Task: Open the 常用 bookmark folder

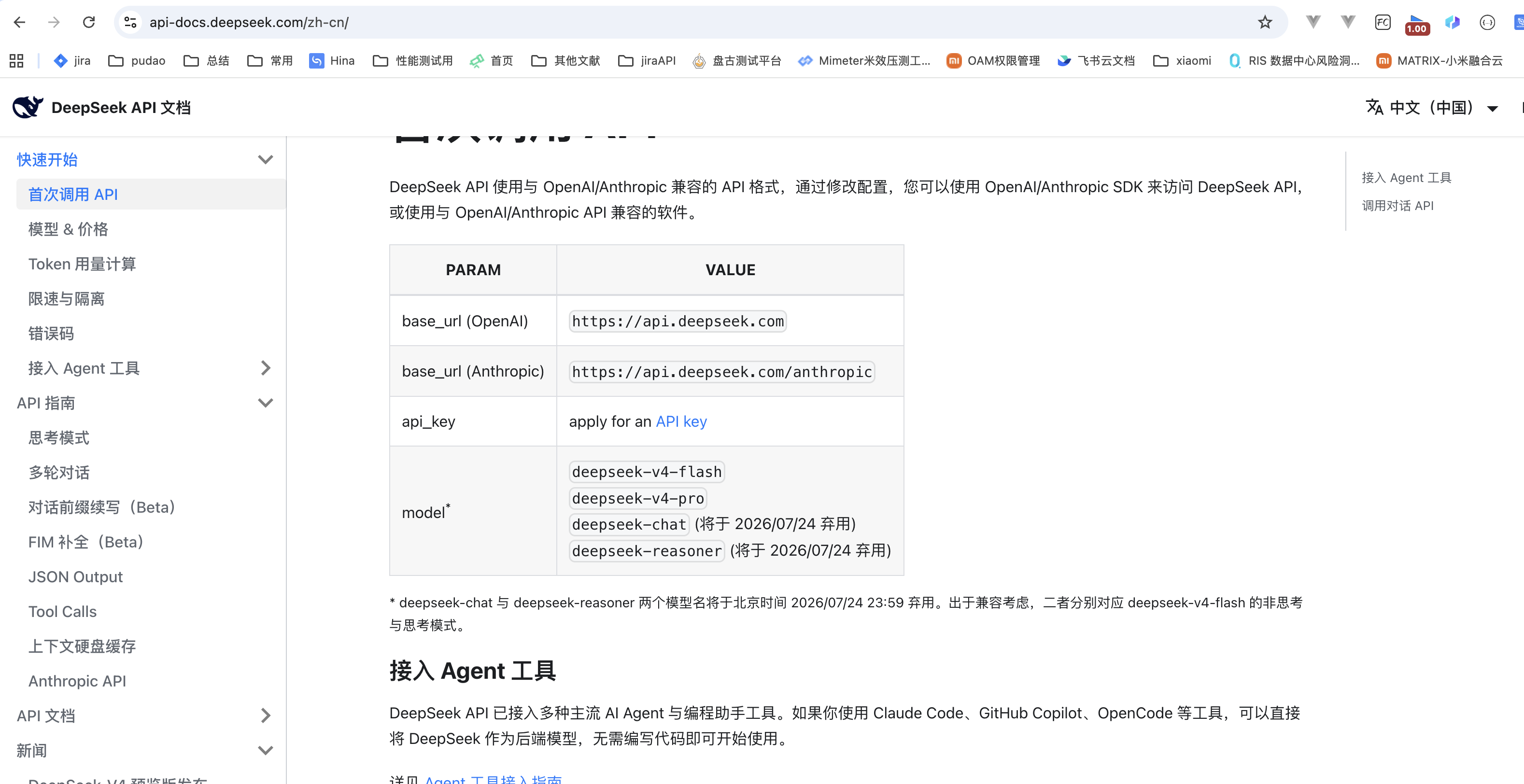Action: tap(270, 60)
